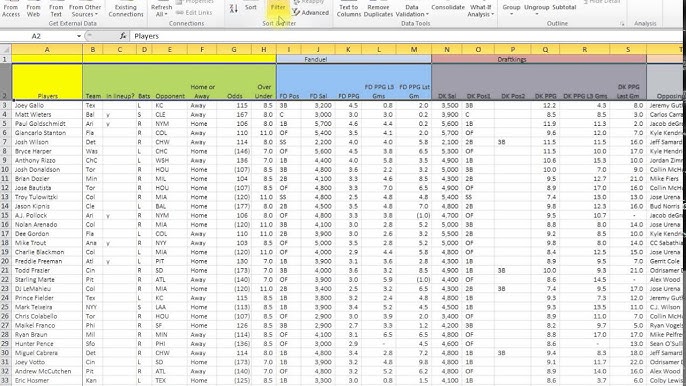
Task: Click the Opponent header cell
Action: pos(169,82)
